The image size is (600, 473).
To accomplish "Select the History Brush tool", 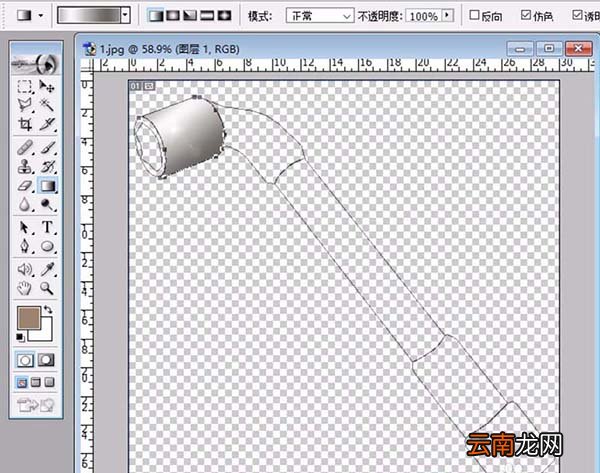I will (x=47, y=167).
